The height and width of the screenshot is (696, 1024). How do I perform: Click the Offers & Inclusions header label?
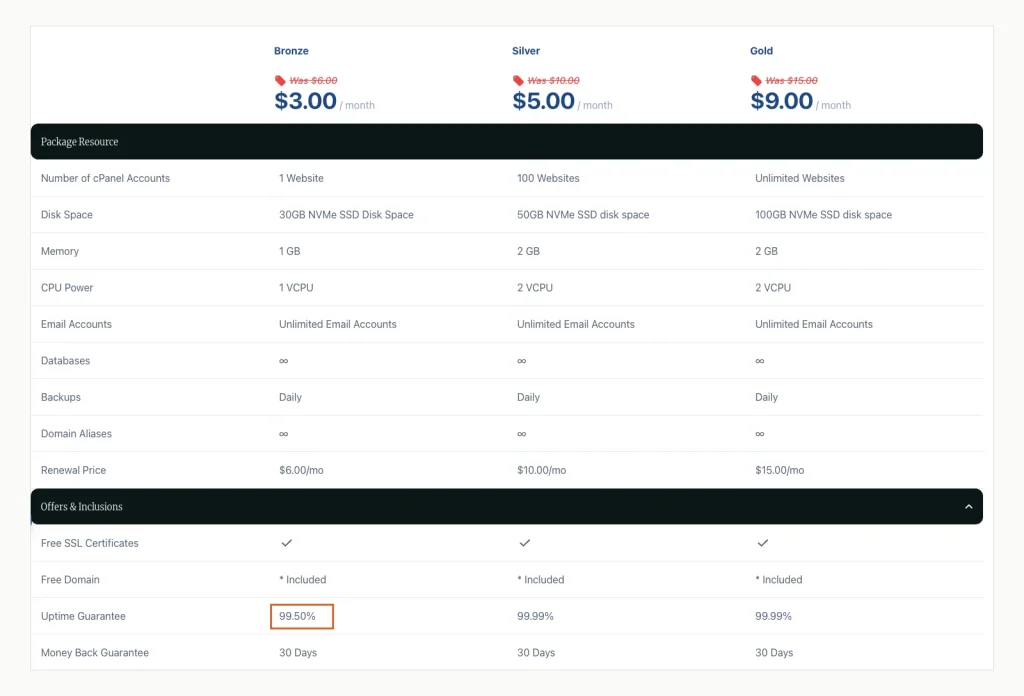(x=82, y=507)
